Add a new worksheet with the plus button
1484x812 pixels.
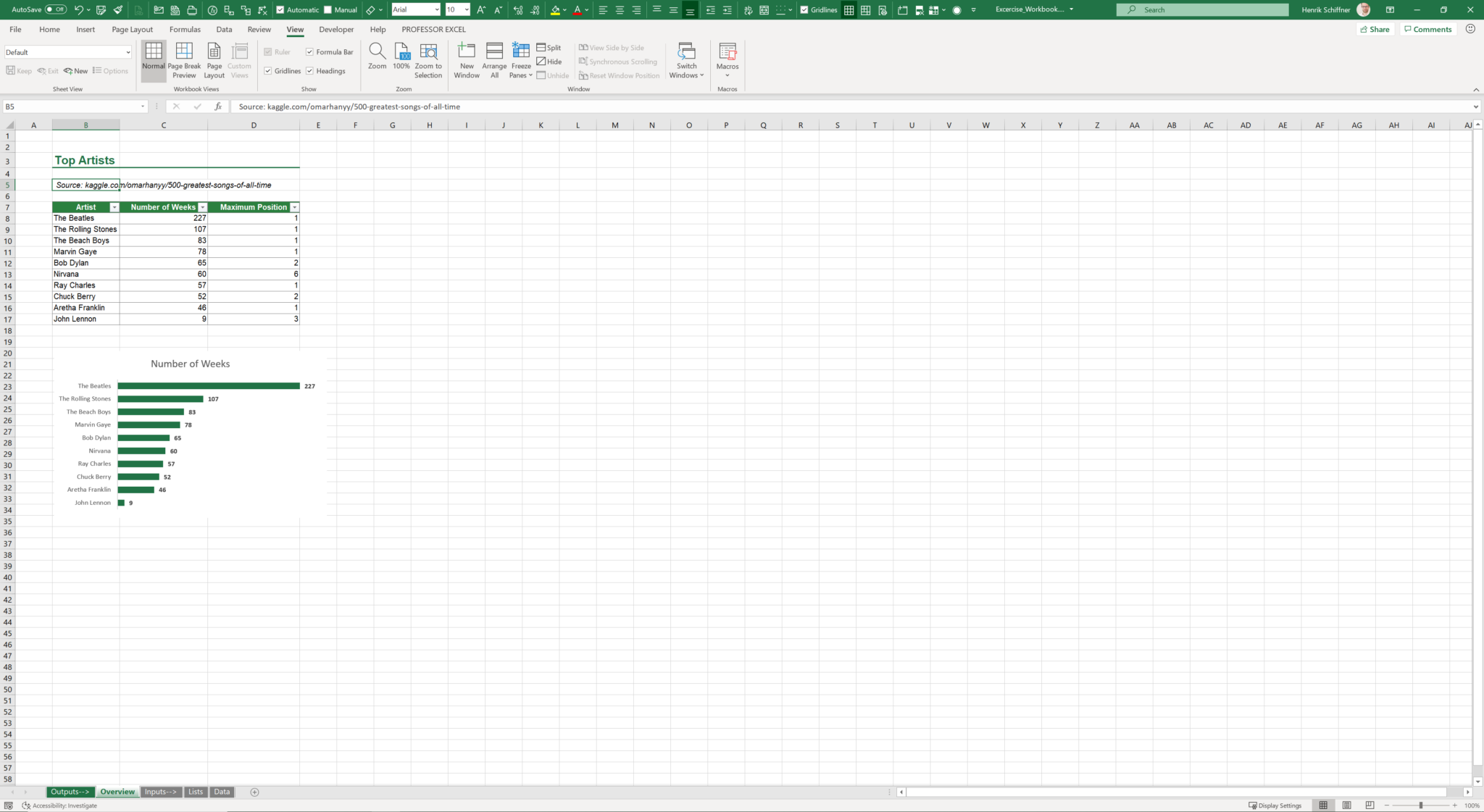coord(254,792)
